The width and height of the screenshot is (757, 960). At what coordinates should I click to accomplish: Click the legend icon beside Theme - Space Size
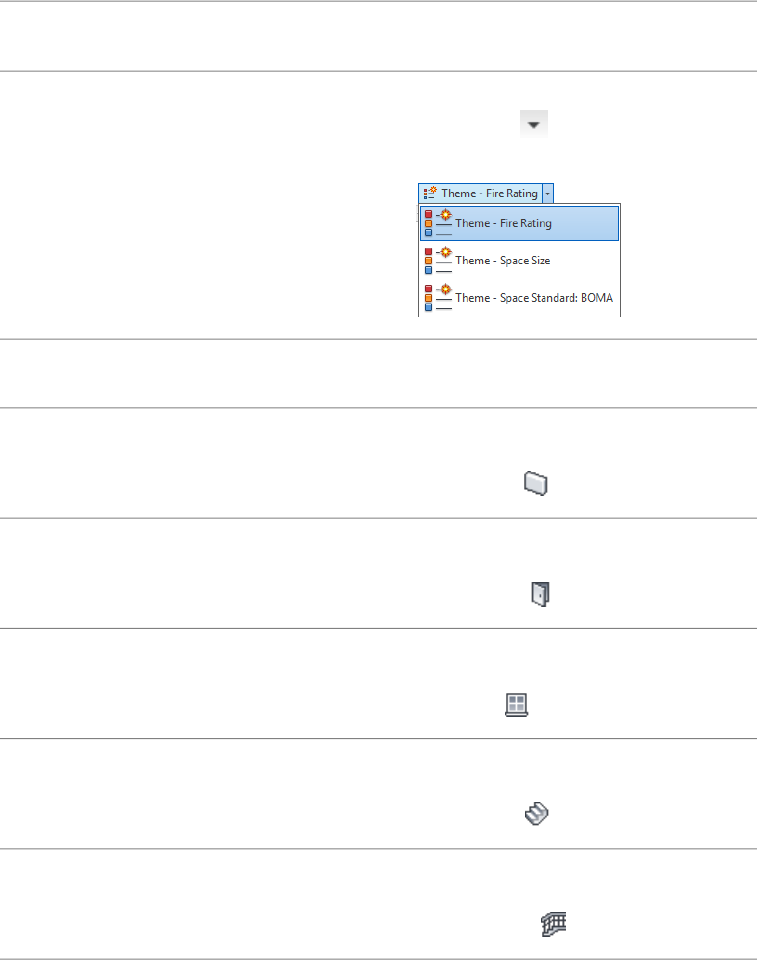coord(438,260)
